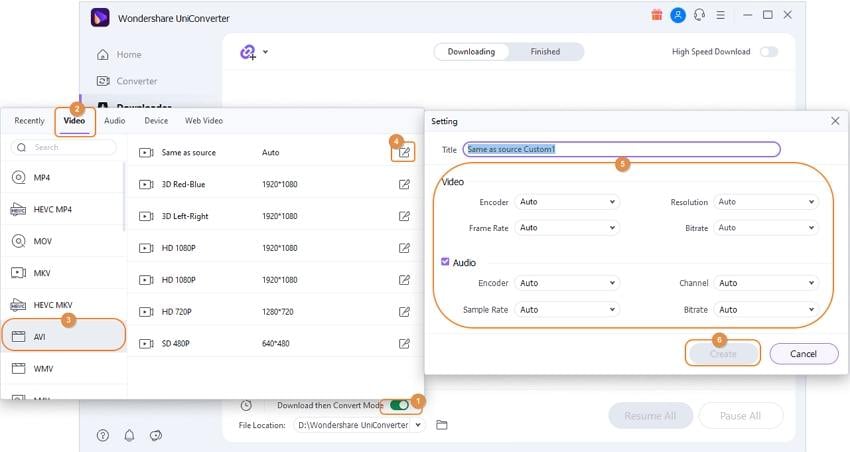Click the Cancel button
The width and height of the screenshot is (850, 452).
[803, 354]
